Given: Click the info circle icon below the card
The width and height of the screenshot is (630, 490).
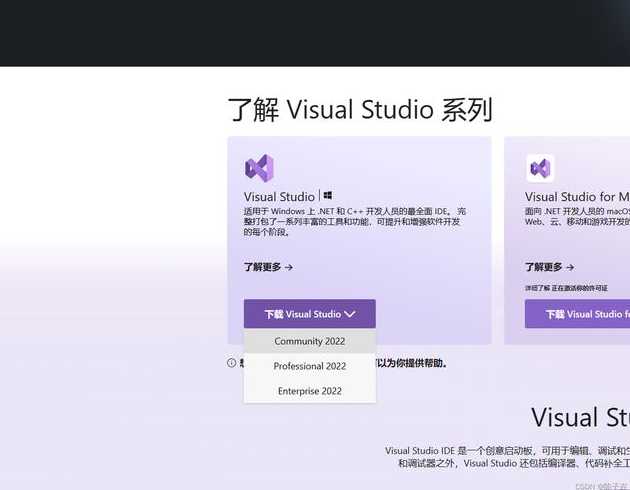Looking at the screenshot, I should tap(231, 363).
